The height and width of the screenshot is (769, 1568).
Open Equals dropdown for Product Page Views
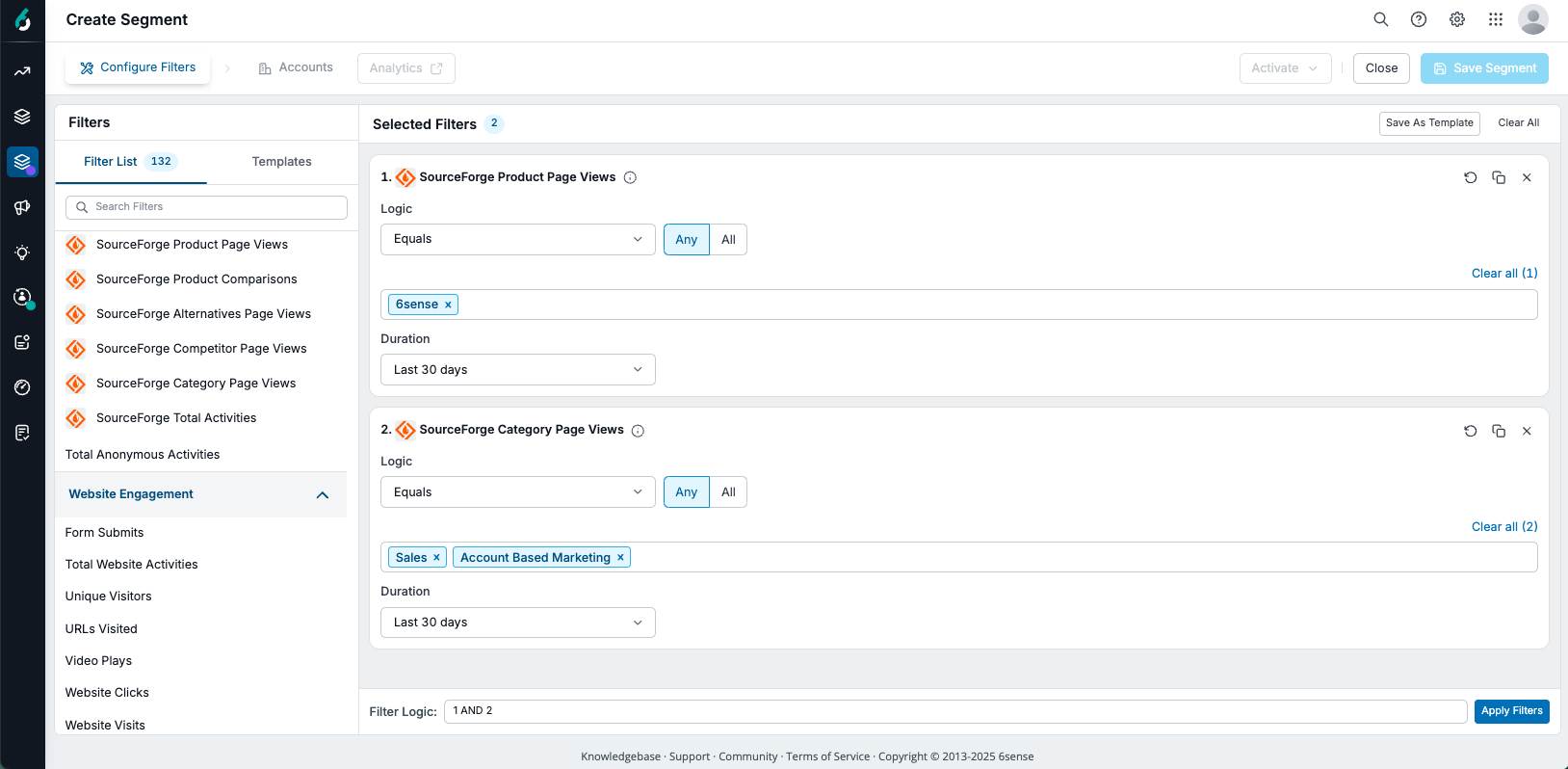[x=518, y=239]
